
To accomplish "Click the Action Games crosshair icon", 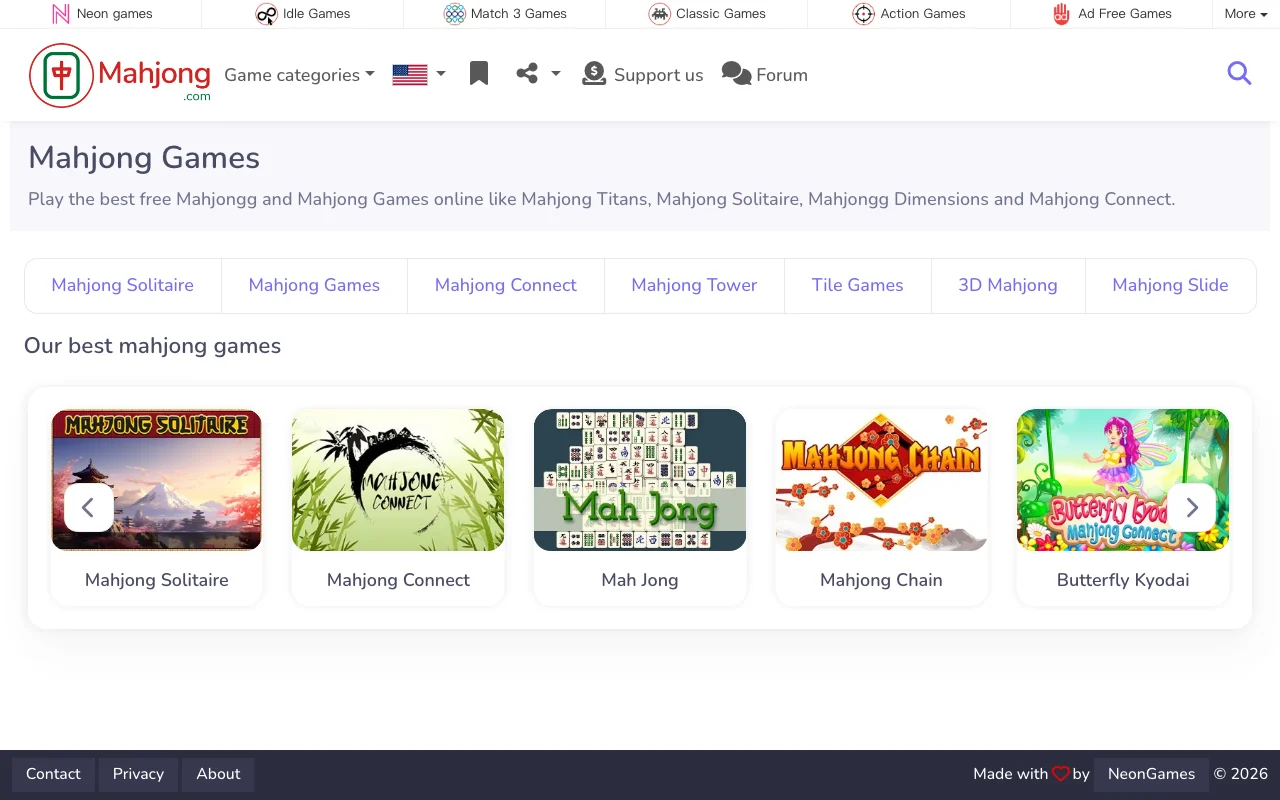I will click(x=863, y=14).
